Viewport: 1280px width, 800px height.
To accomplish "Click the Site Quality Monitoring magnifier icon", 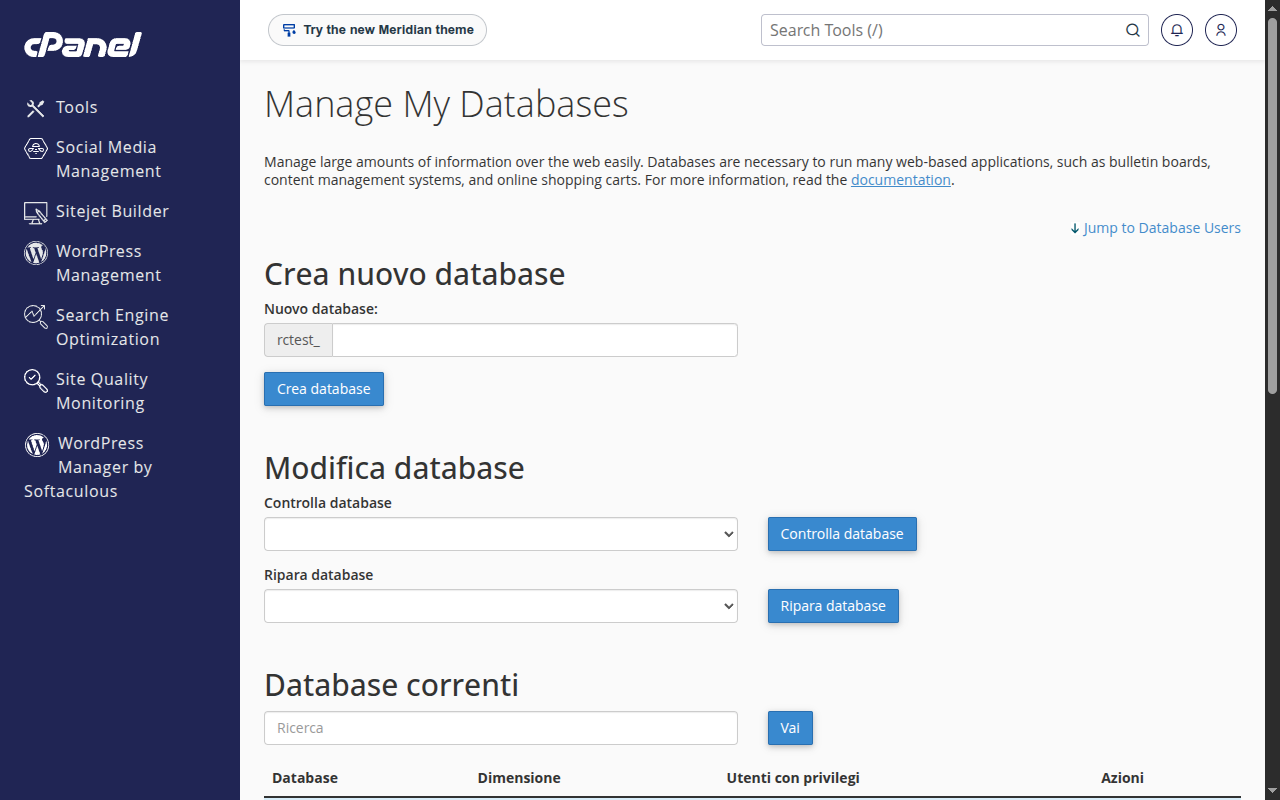I will 36,380.
